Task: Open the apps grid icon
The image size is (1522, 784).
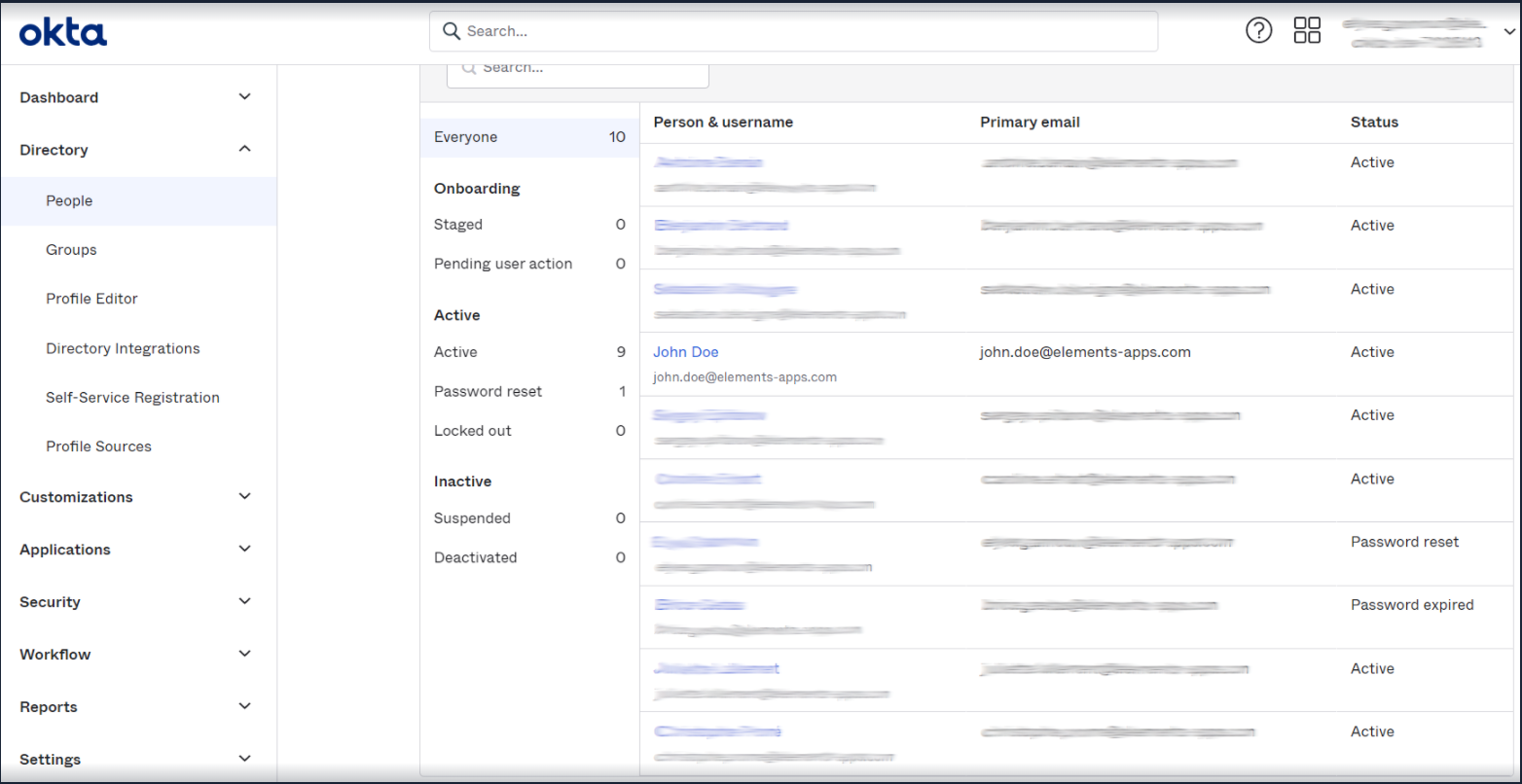Action: [1307, 30]
